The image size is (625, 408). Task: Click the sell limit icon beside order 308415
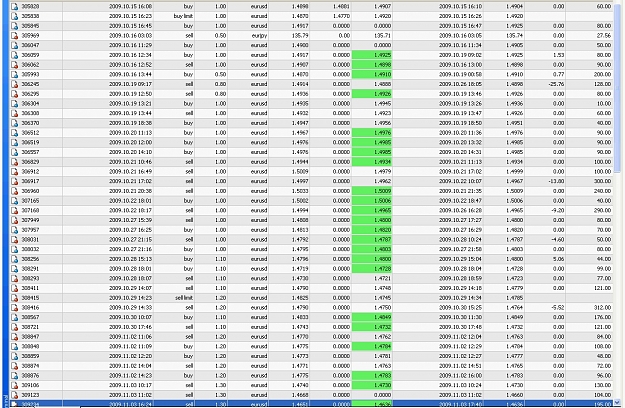[14, 298]
